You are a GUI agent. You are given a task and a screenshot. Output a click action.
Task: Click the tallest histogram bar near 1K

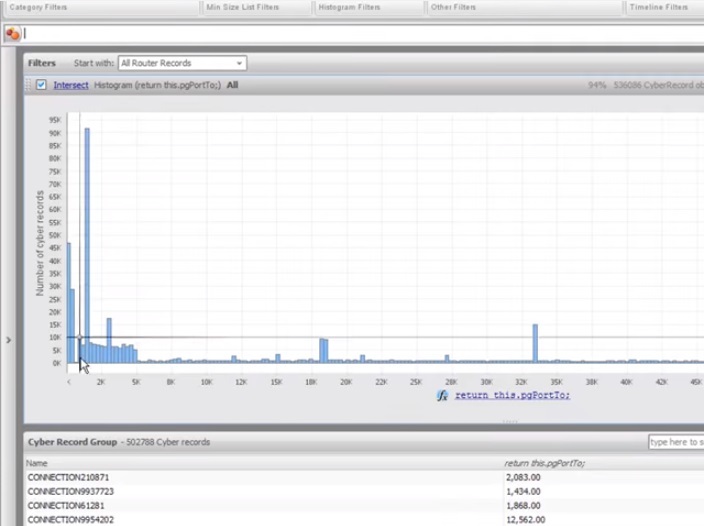87,245
